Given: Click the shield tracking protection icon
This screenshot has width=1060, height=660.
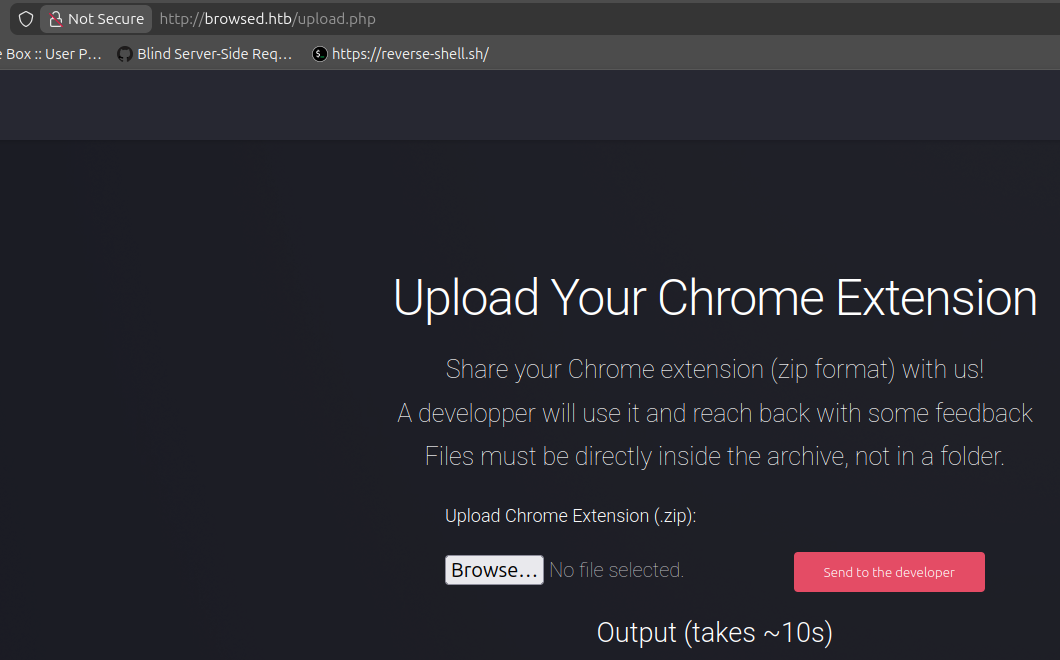Looking at the screenshot, I should pyautogui.click(x=26, y=19).
